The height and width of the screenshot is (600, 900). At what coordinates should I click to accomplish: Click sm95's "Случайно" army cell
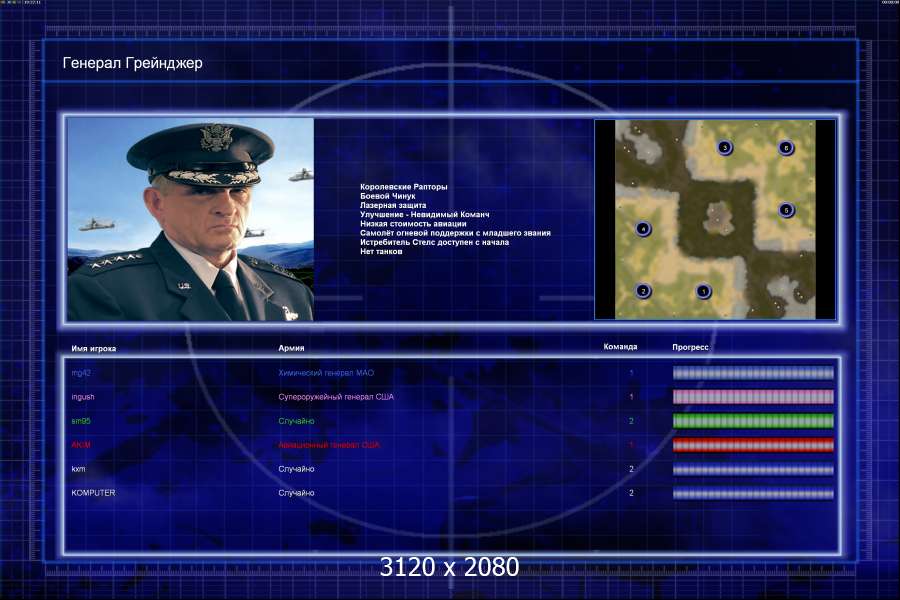click(296, 421)
